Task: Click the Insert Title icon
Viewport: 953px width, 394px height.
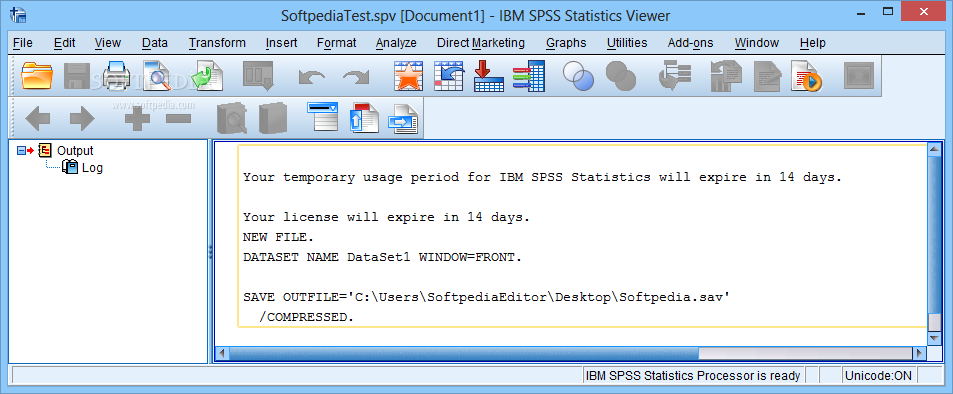Action: 363,119
